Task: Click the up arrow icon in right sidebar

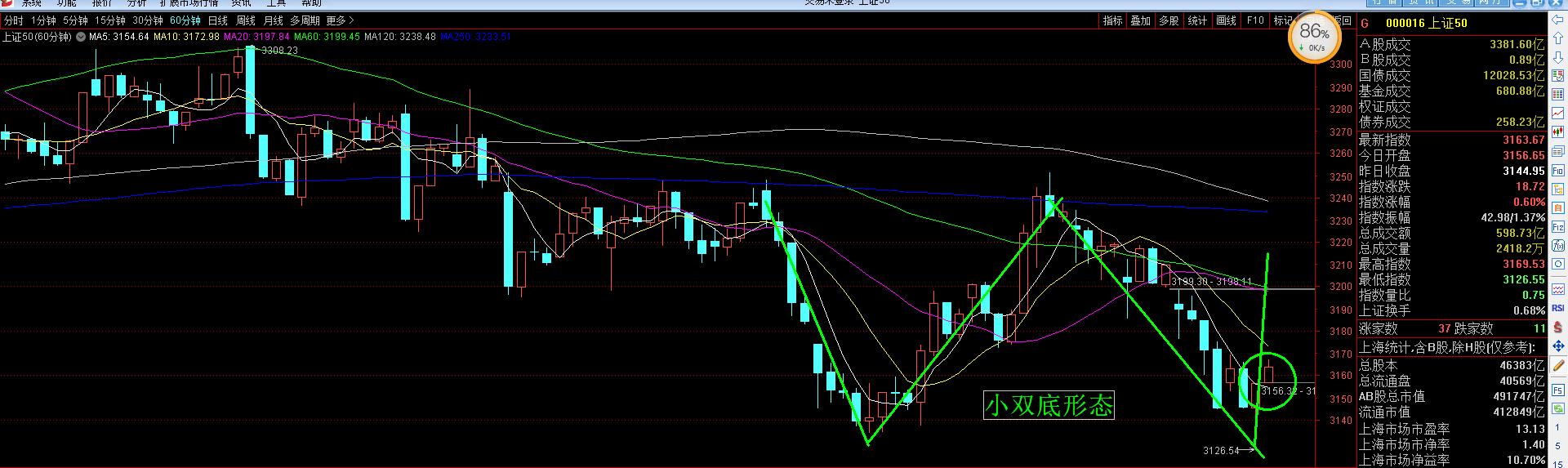Action: click(1557, 38)
